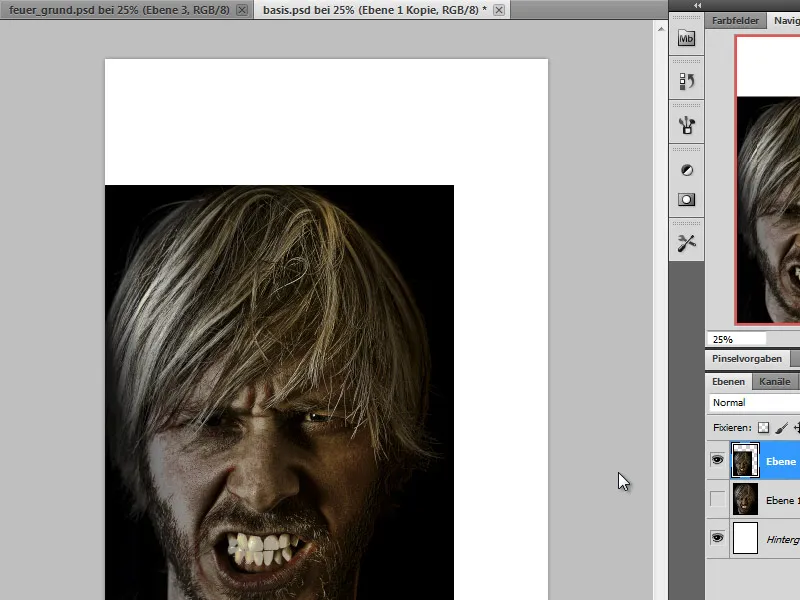Collapse the panel dock with double arrows
Screen dimensions: 800x600
pos(697,5)
